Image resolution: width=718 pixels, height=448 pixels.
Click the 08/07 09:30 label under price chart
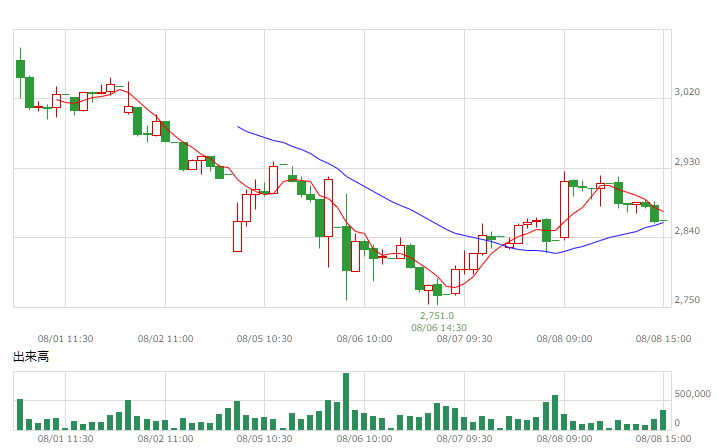tap(464, 339)
